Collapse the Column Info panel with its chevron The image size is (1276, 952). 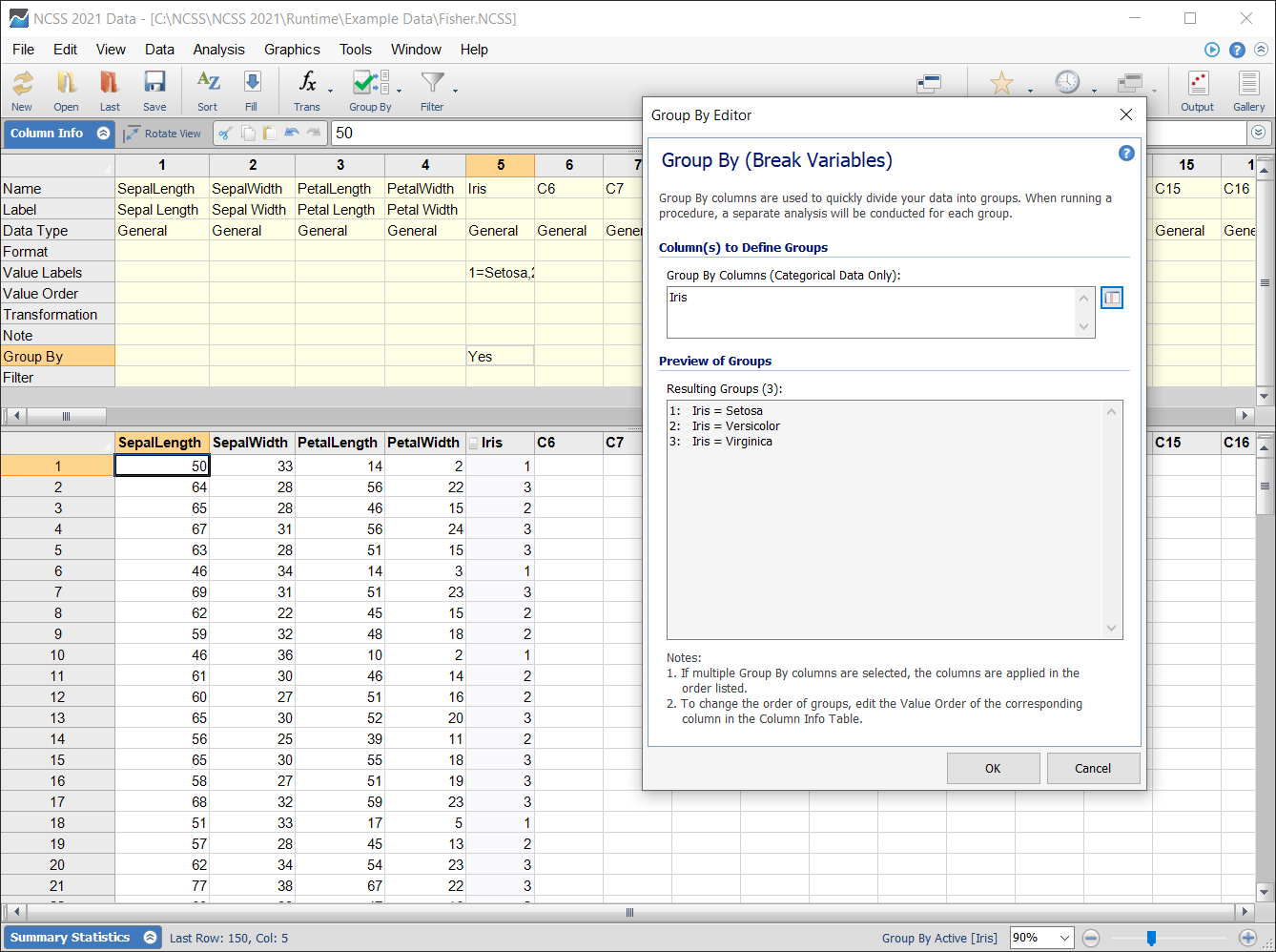(x=105, y=134)
